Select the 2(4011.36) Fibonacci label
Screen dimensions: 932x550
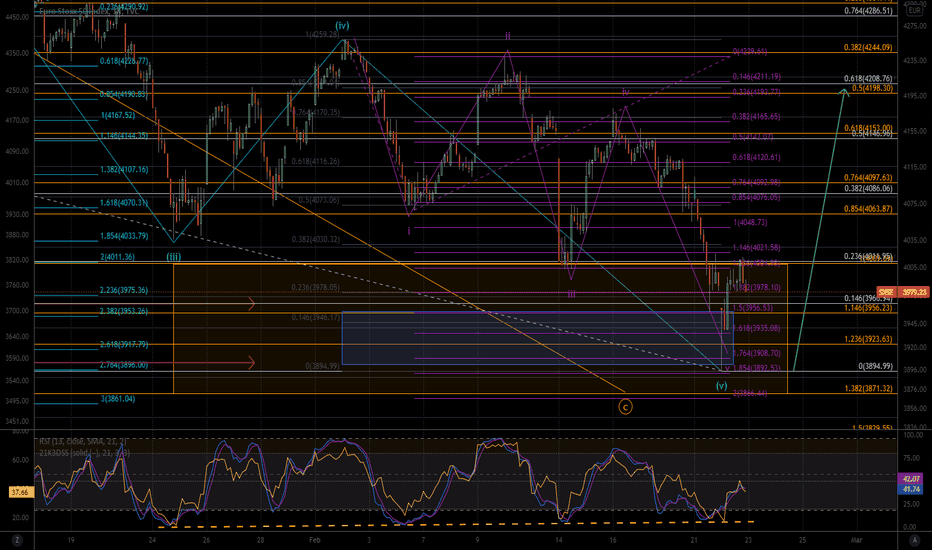click(x=117, y=257)
